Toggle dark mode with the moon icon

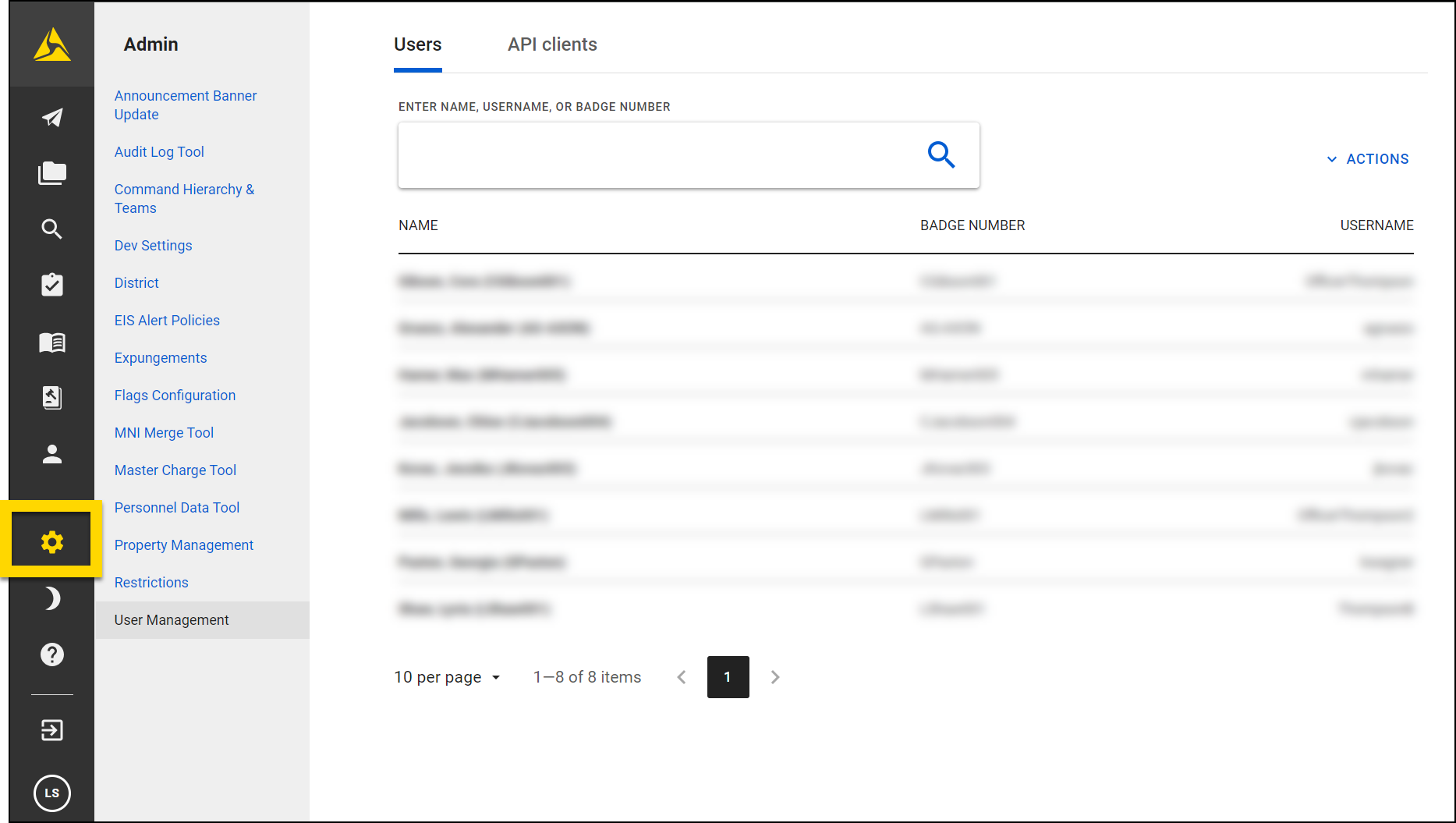pos(51,598)
